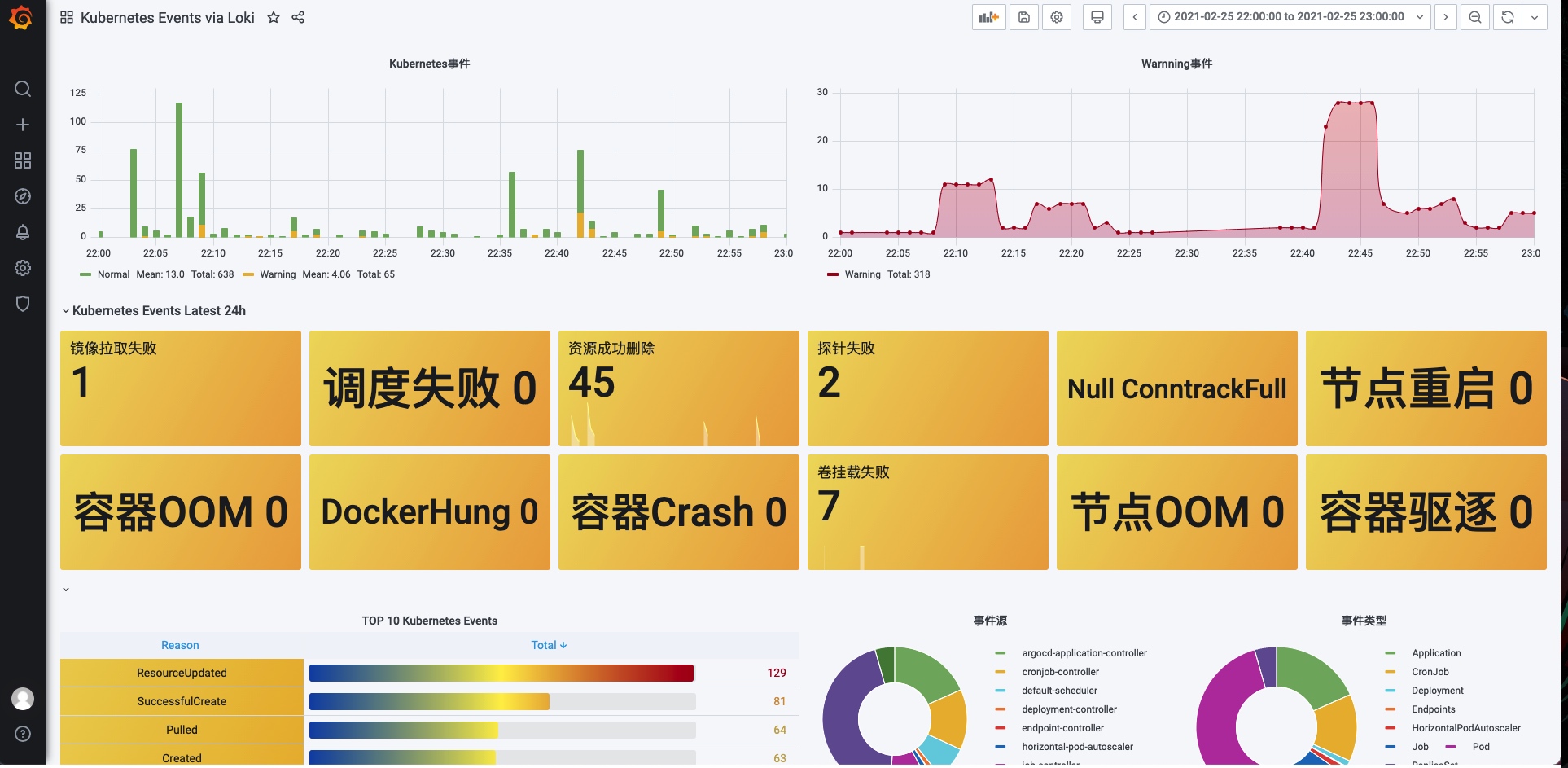Click the SuccessfulCreate reason cell

182,701
